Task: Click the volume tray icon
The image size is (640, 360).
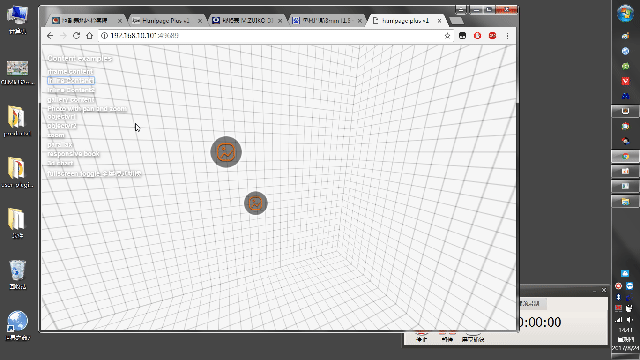Action: [x=630, y=320]
